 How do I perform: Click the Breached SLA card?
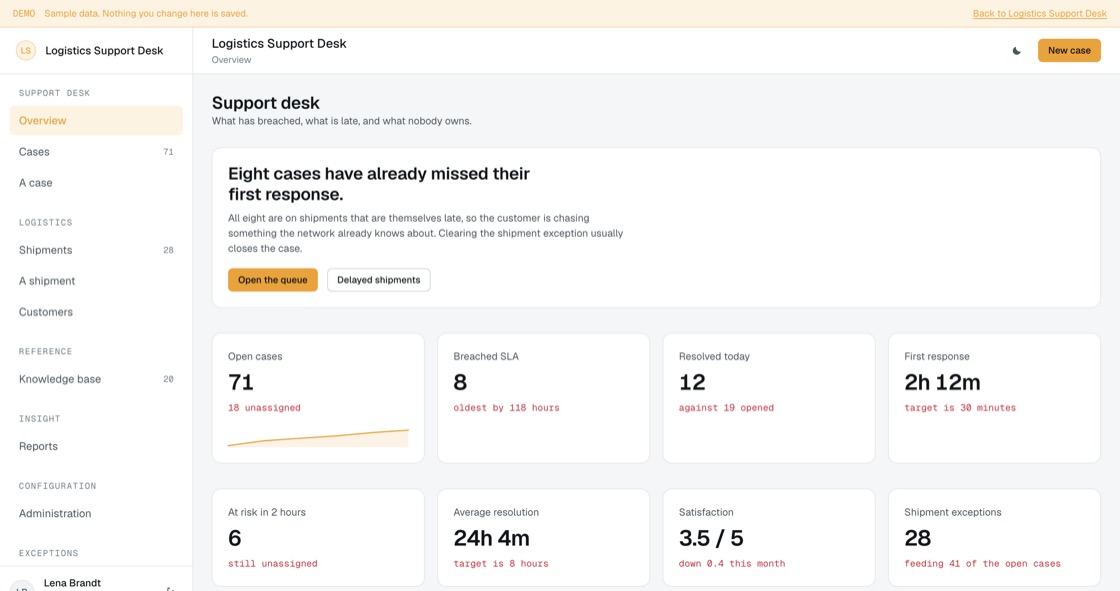tap(544, 398)
